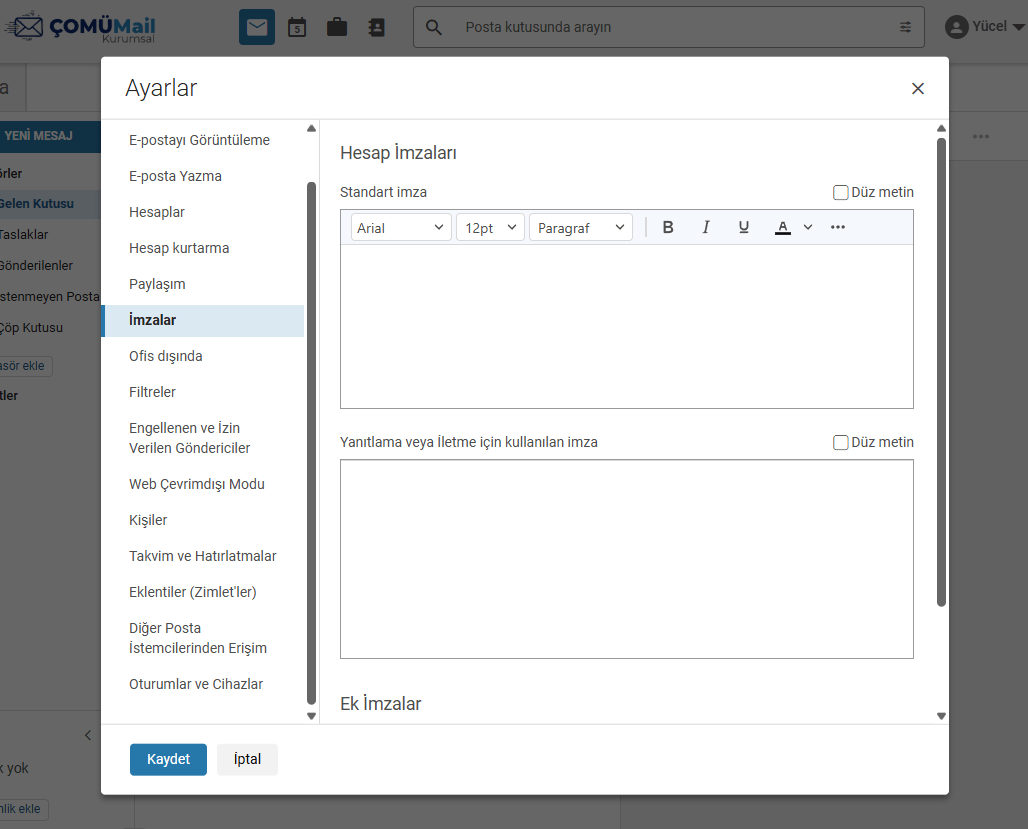Click scroll-up arrow of settings menu list
This screenshot has height=829, width=1028.
click(311, 129)
